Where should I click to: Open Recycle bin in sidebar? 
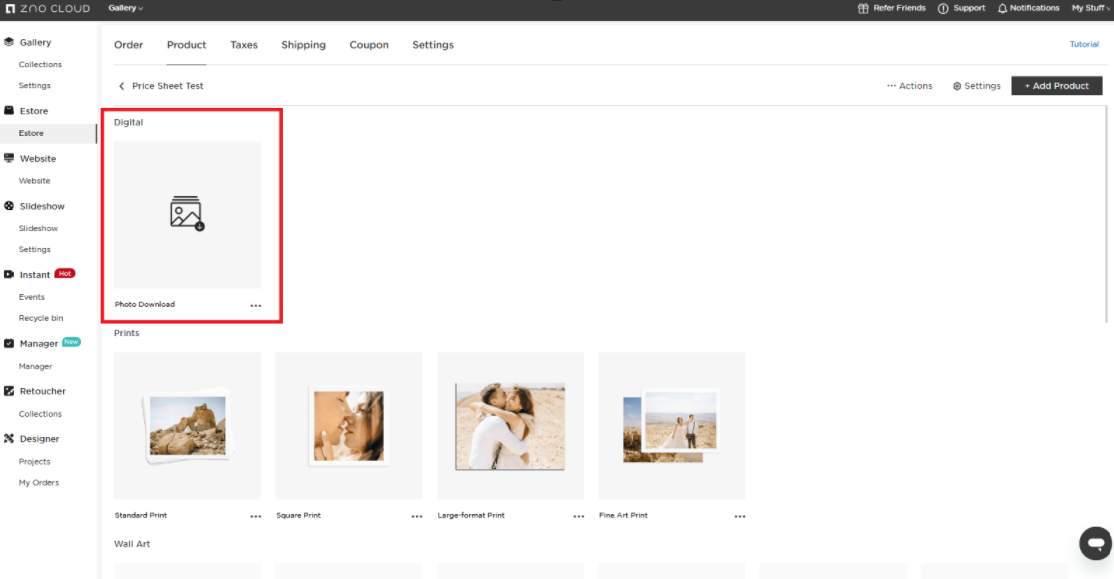pos(41,318)
